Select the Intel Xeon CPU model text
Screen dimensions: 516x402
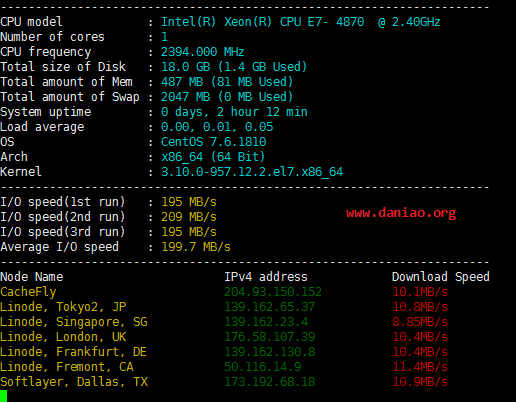301,22
